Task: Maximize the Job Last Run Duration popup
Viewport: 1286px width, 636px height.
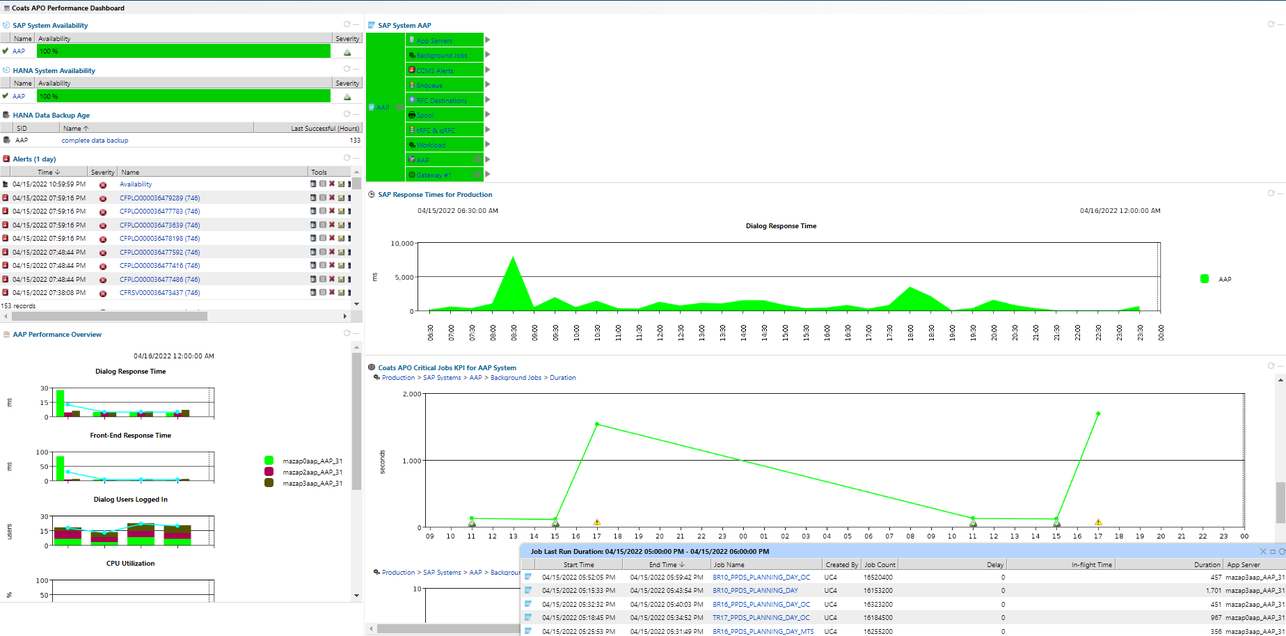Action: pos(1273,551)
